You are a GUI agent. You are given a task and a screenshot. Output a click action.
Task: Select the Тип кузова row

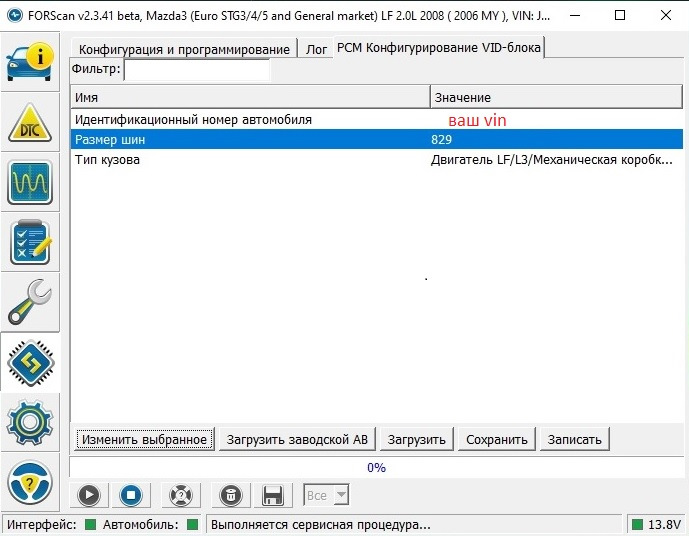377,159
